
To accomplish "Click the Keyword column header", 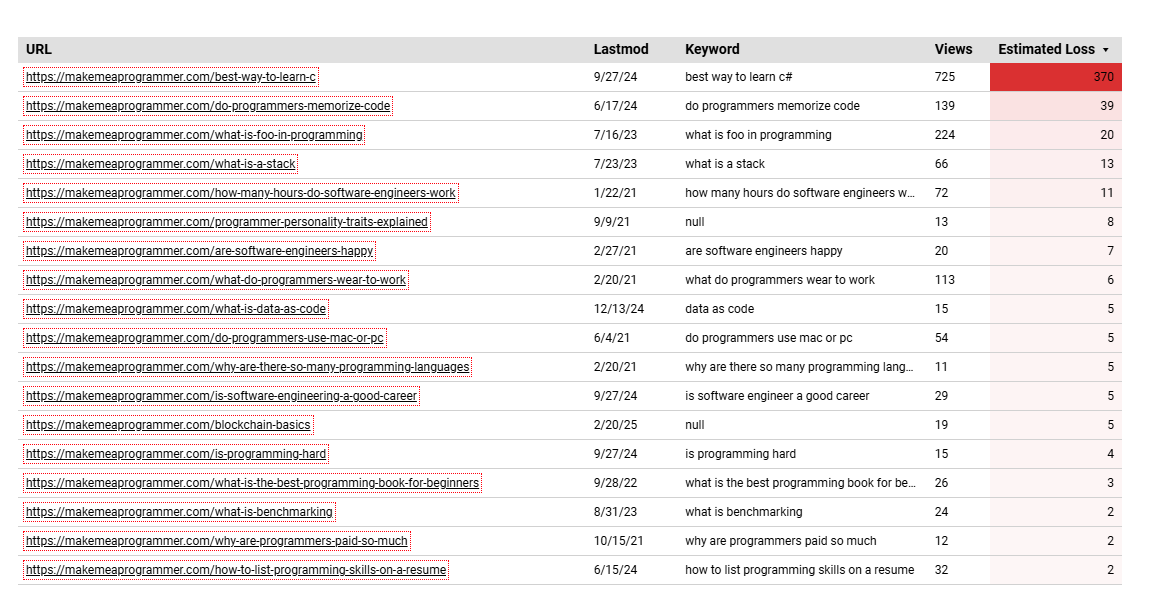I will [x=712, y=49].
